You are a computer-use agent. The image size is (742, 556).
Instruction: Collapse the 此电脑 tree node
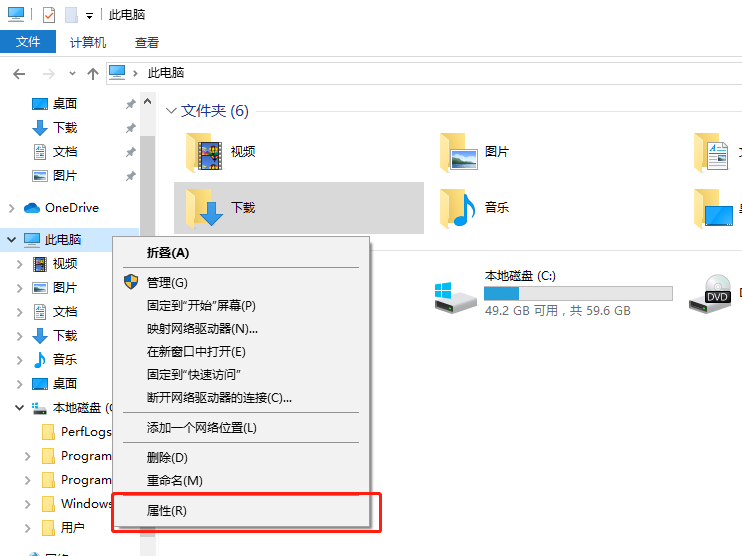click(x=11, y=240)
